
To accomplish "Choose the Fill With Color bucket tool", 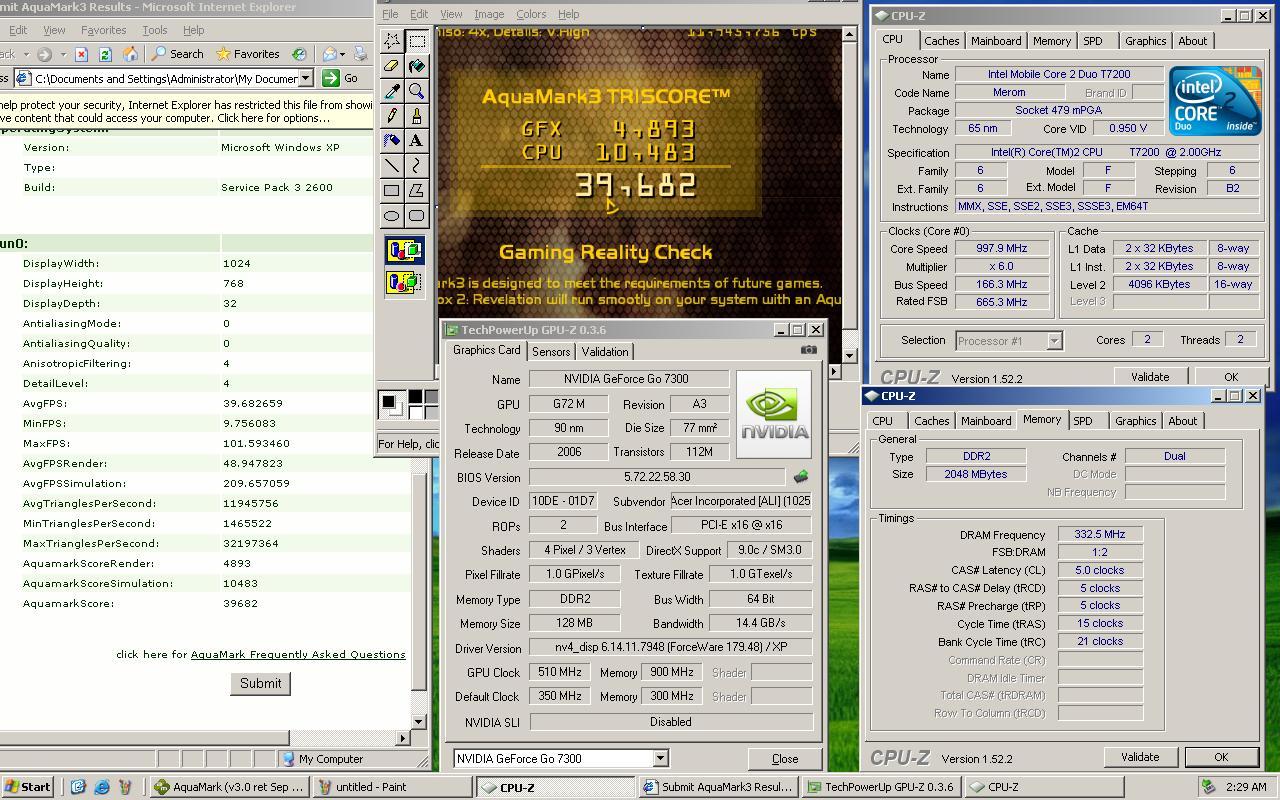I will click(x=417, y=66).
